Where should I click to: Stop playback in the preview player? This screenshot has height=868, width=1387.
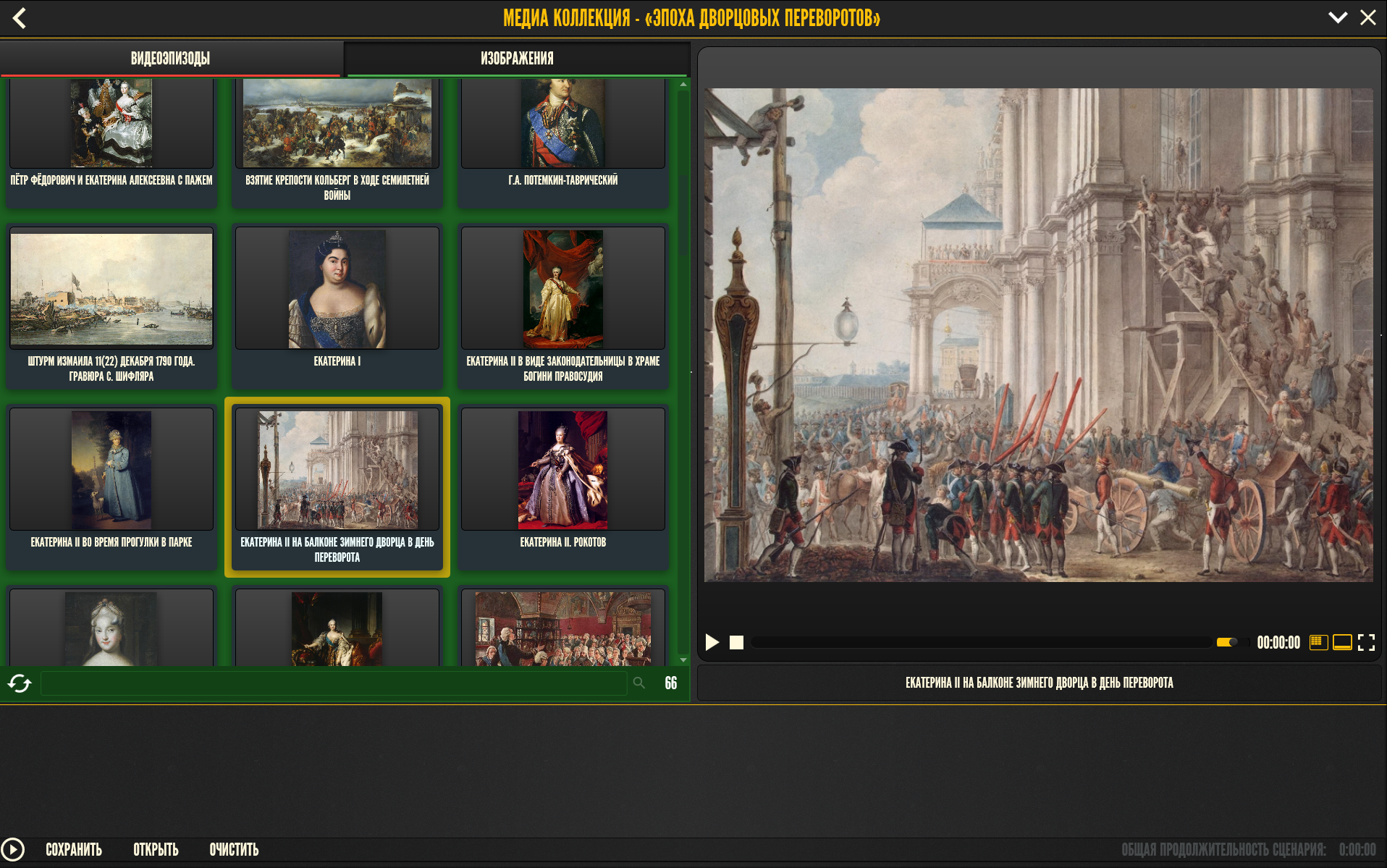tap(736, 642)
